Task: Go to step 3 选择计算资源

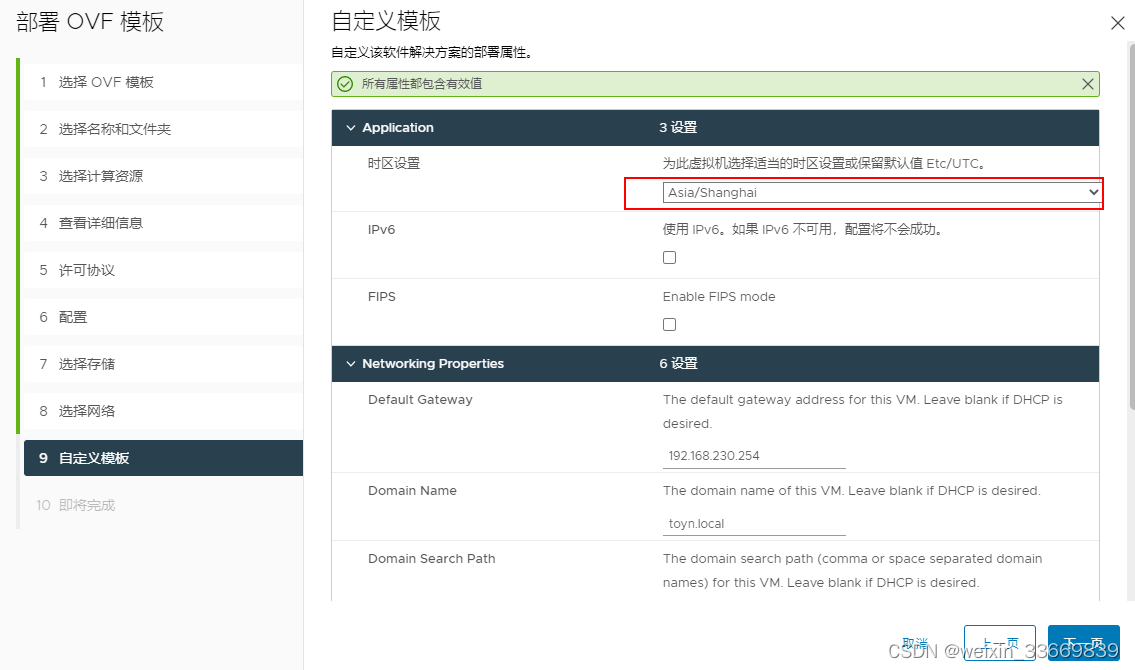Action: click(x=163, y=176)
